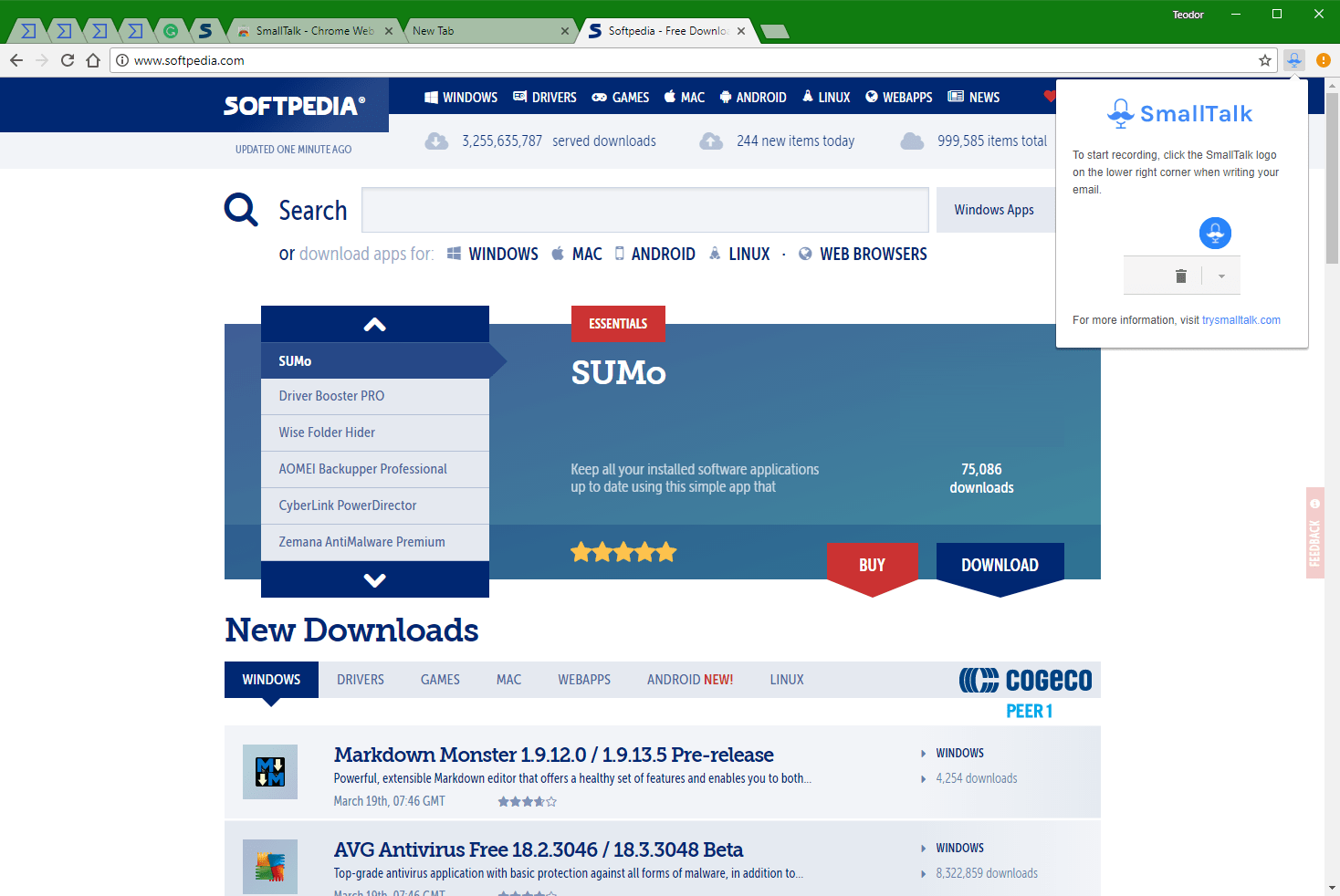Go back to the previous page
1340x896 pixels.
click(16, 60)
